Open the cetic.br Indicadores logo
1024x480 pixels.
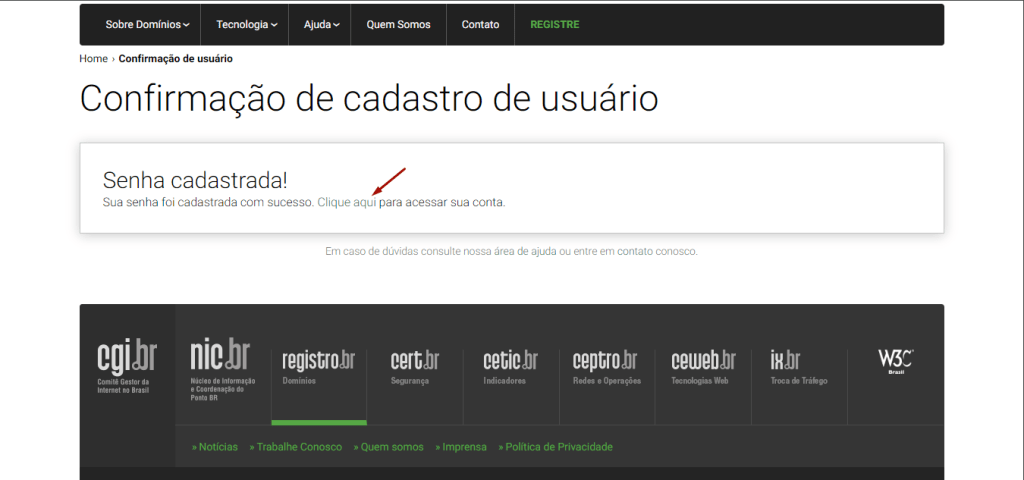point(510,366)
